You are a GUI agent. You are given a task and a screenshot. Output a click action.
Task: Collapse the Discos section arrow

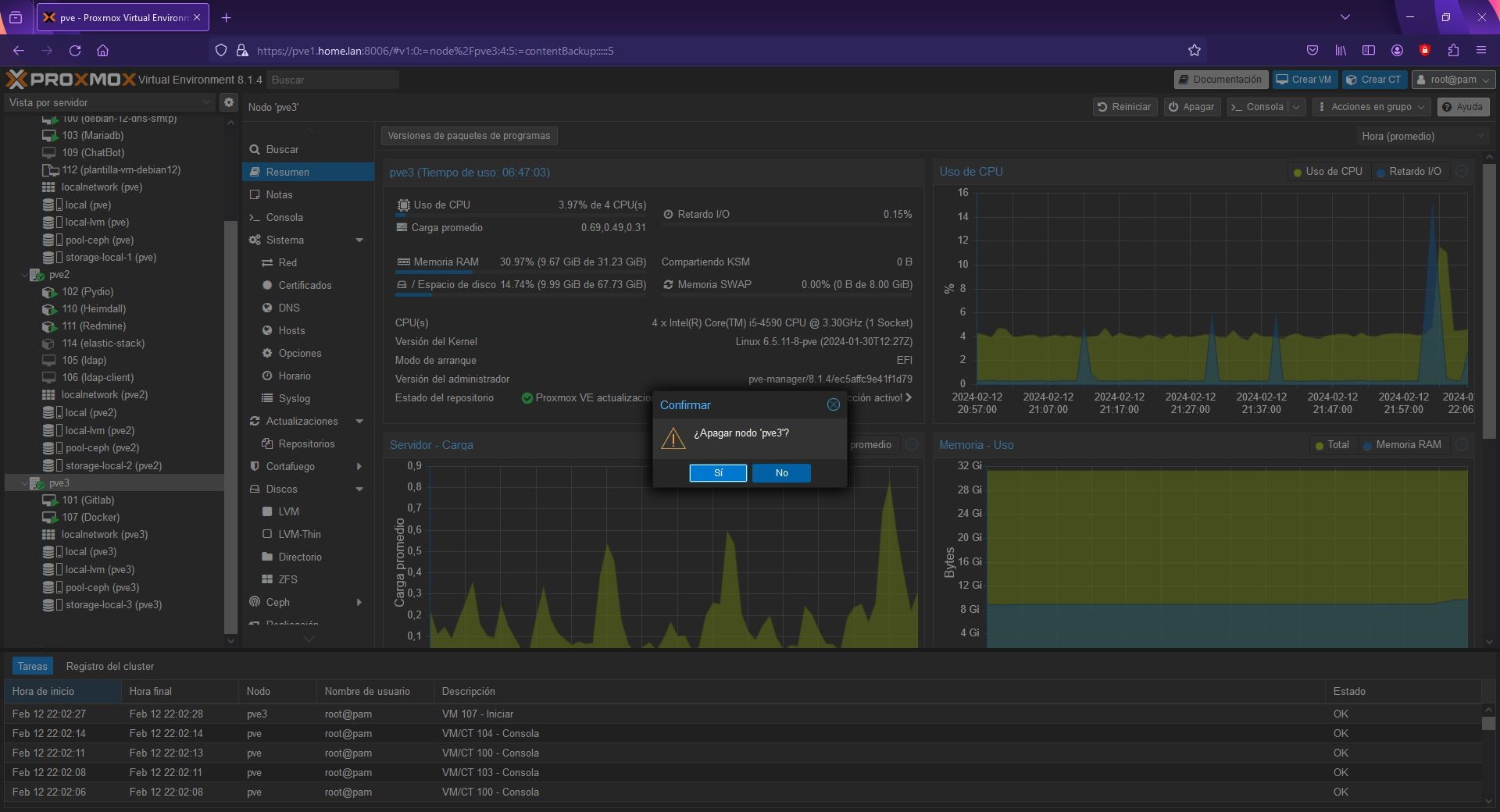[359, 489]
